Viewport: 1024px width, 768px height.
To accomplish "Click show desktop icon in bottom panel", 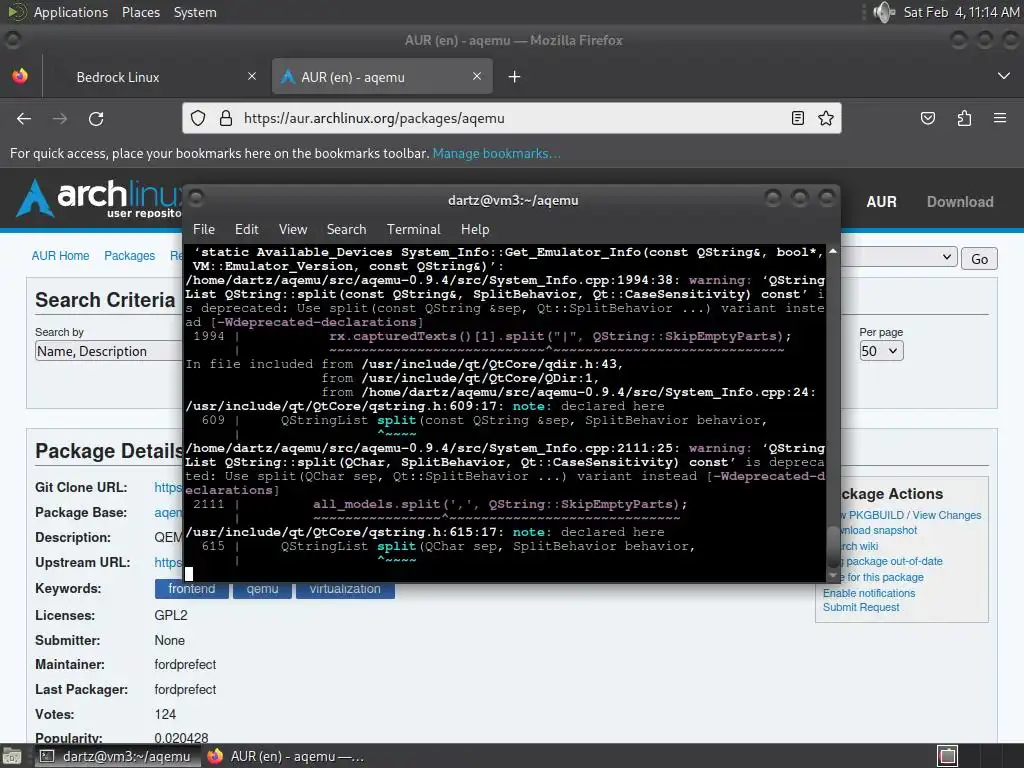I will click(11, 756).
